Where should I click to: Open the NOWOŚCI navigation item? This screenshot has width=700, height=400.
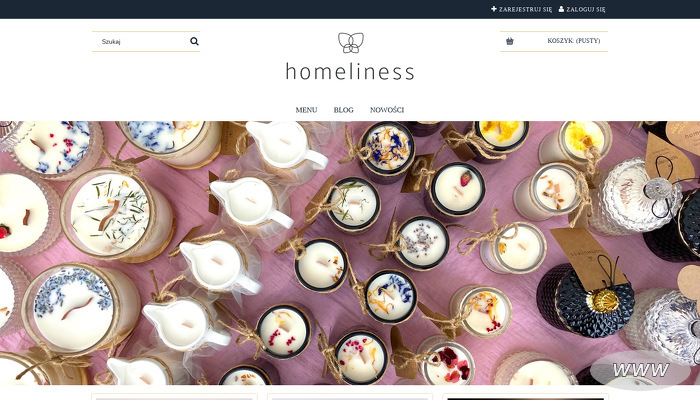[x=387, y=110]
